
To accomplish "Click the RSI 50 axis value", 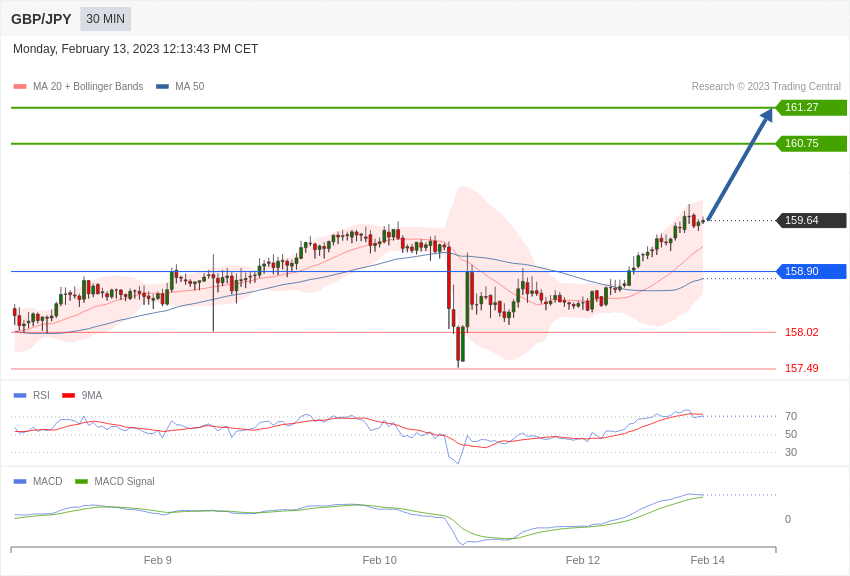I will [791, 435].
